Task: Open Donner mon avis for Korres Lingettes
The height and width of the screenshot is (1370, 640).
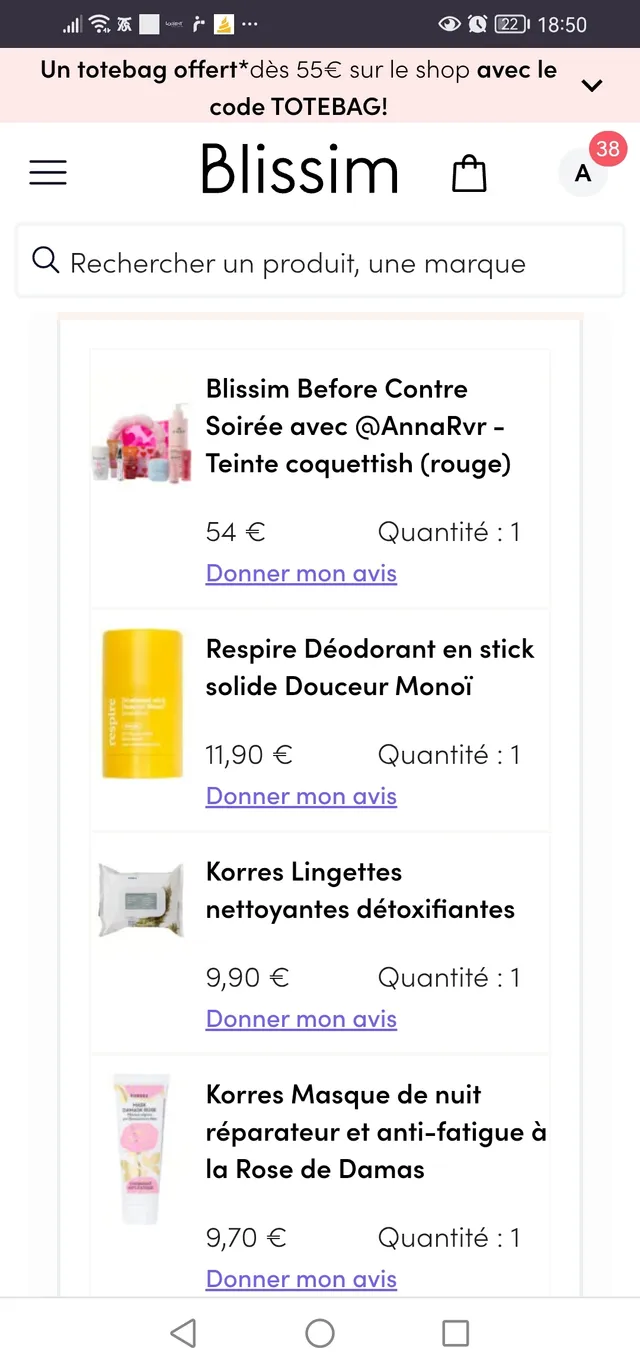Action: (301, 1018)
